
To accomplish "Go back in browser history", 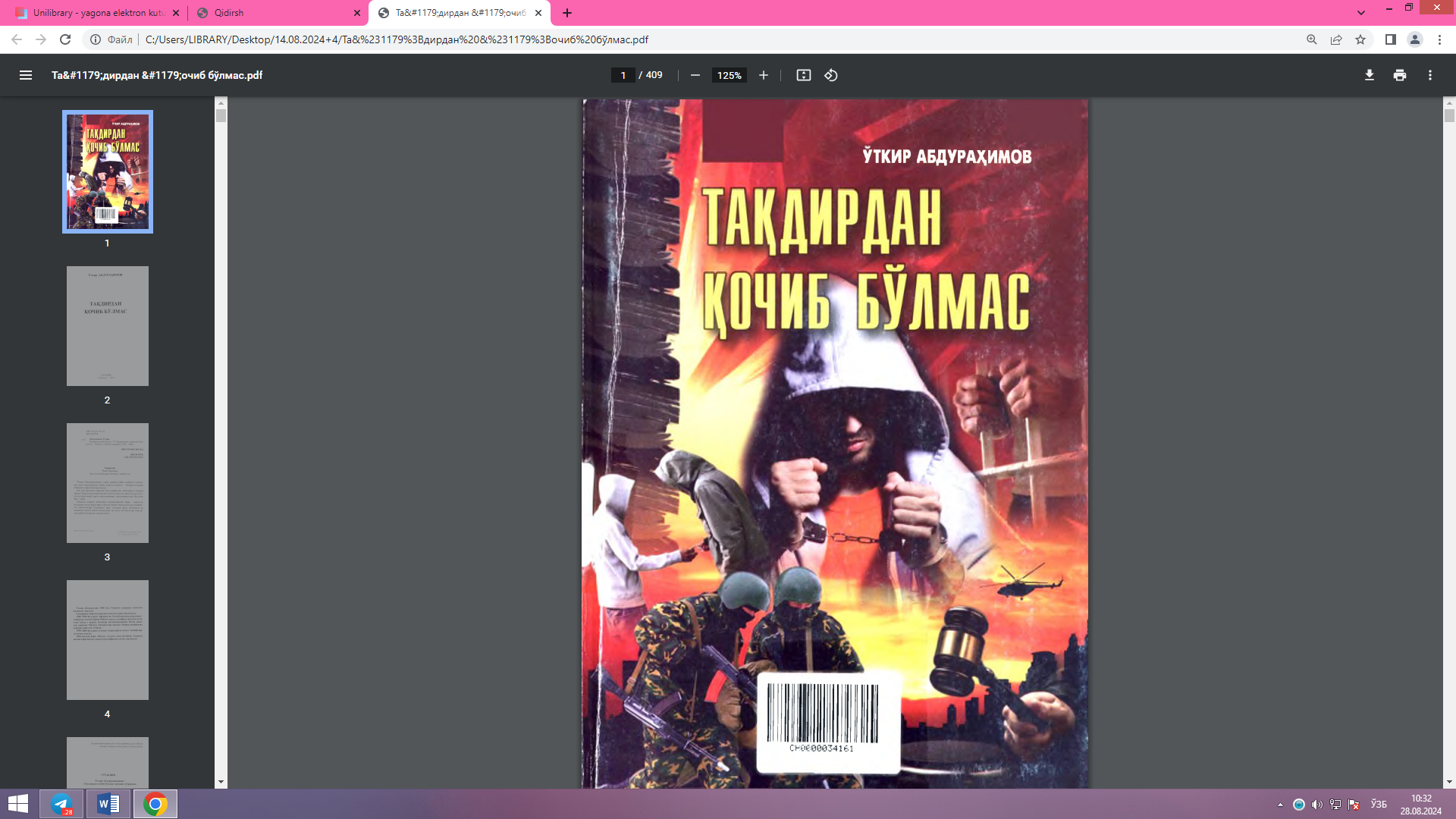I will coord(17,39).
